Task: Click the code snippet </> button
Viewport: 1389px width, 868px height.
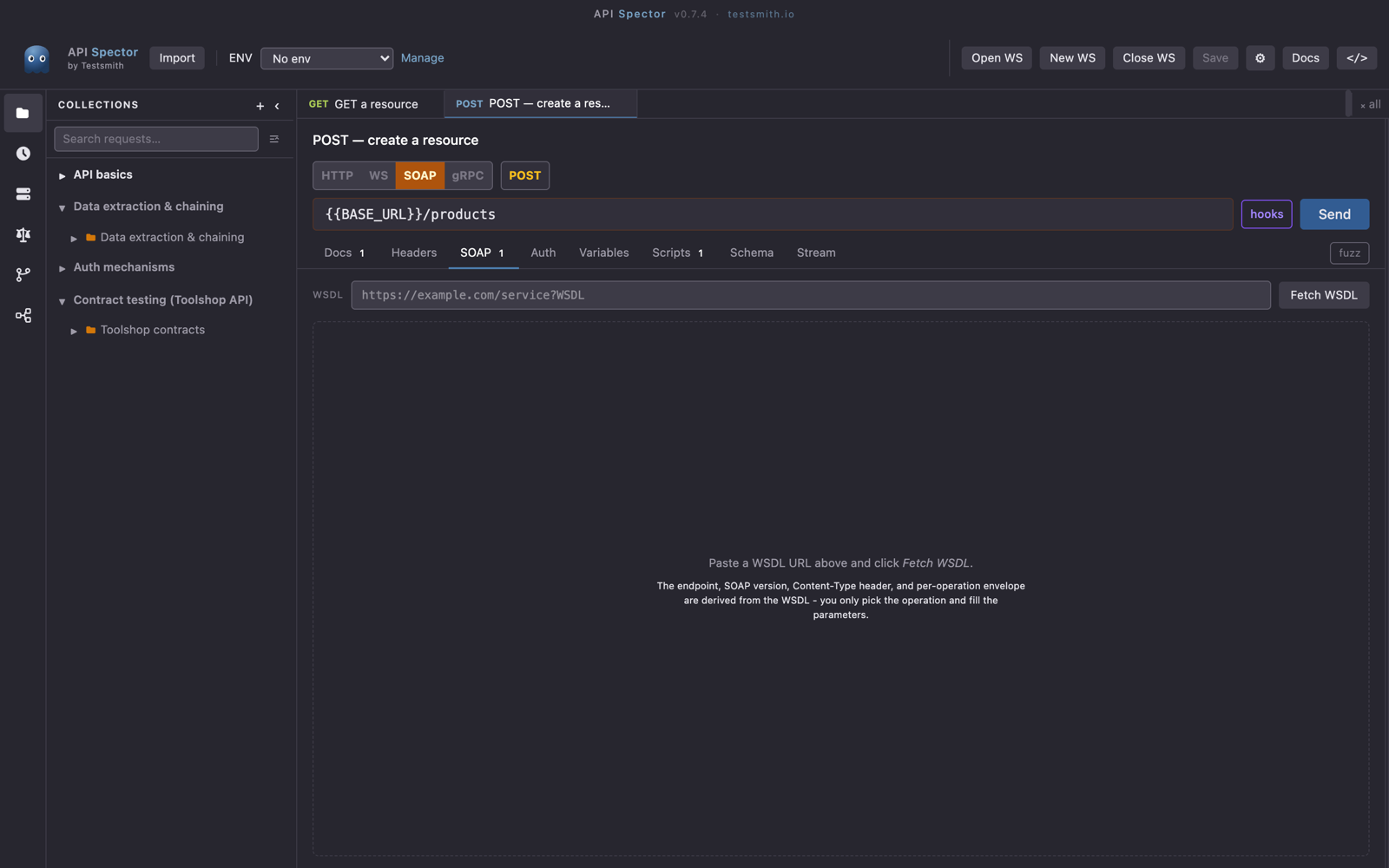Action: 1356,58
